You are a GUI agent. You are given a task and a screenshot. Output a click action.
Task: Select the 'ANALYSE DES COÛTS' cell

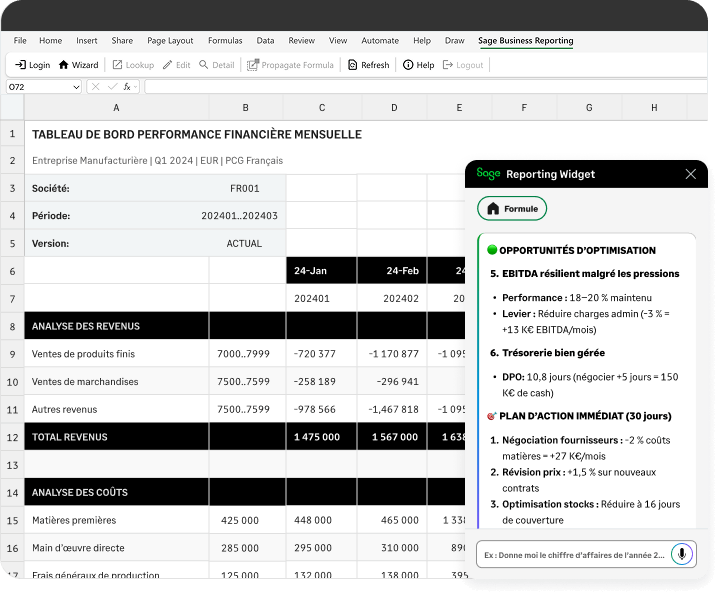(x=116, y=492)
